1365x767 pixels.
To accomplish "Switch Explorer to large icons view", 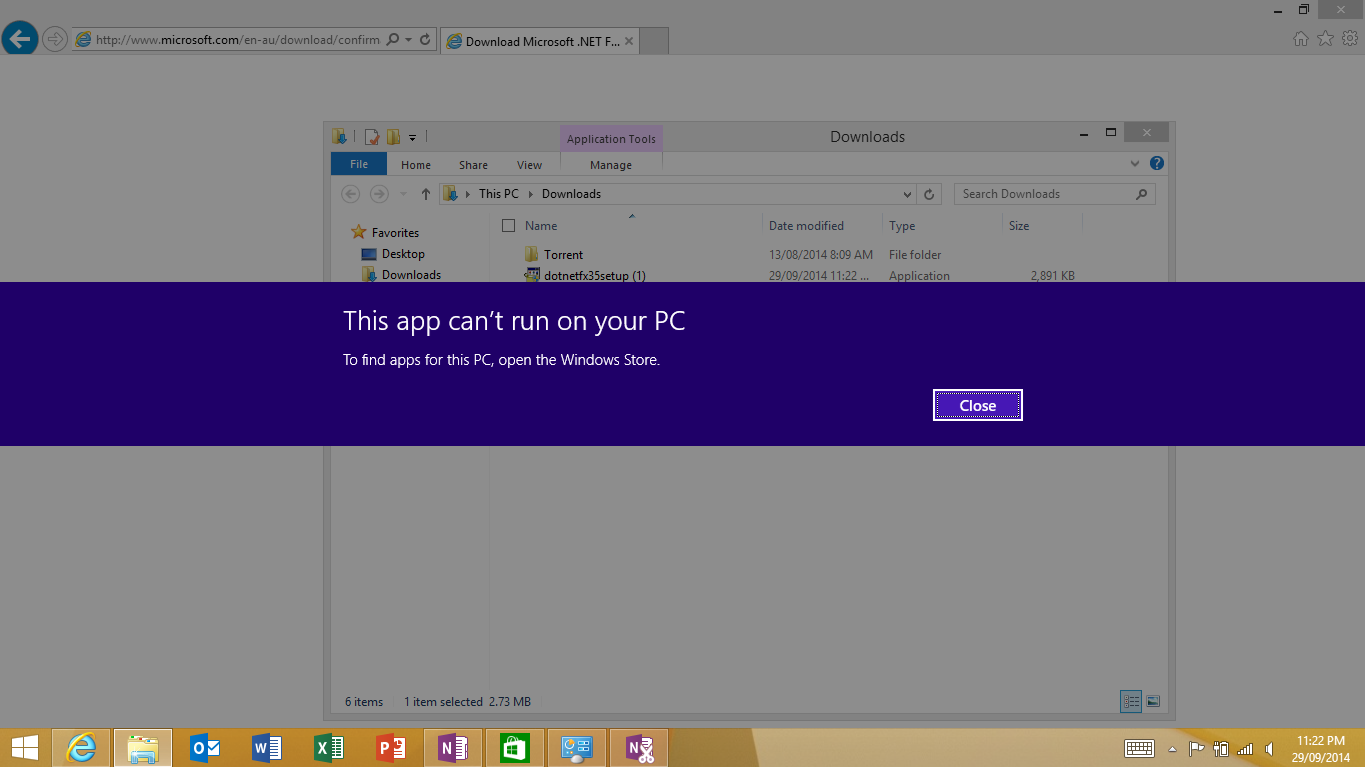I will coord(1152,702).
